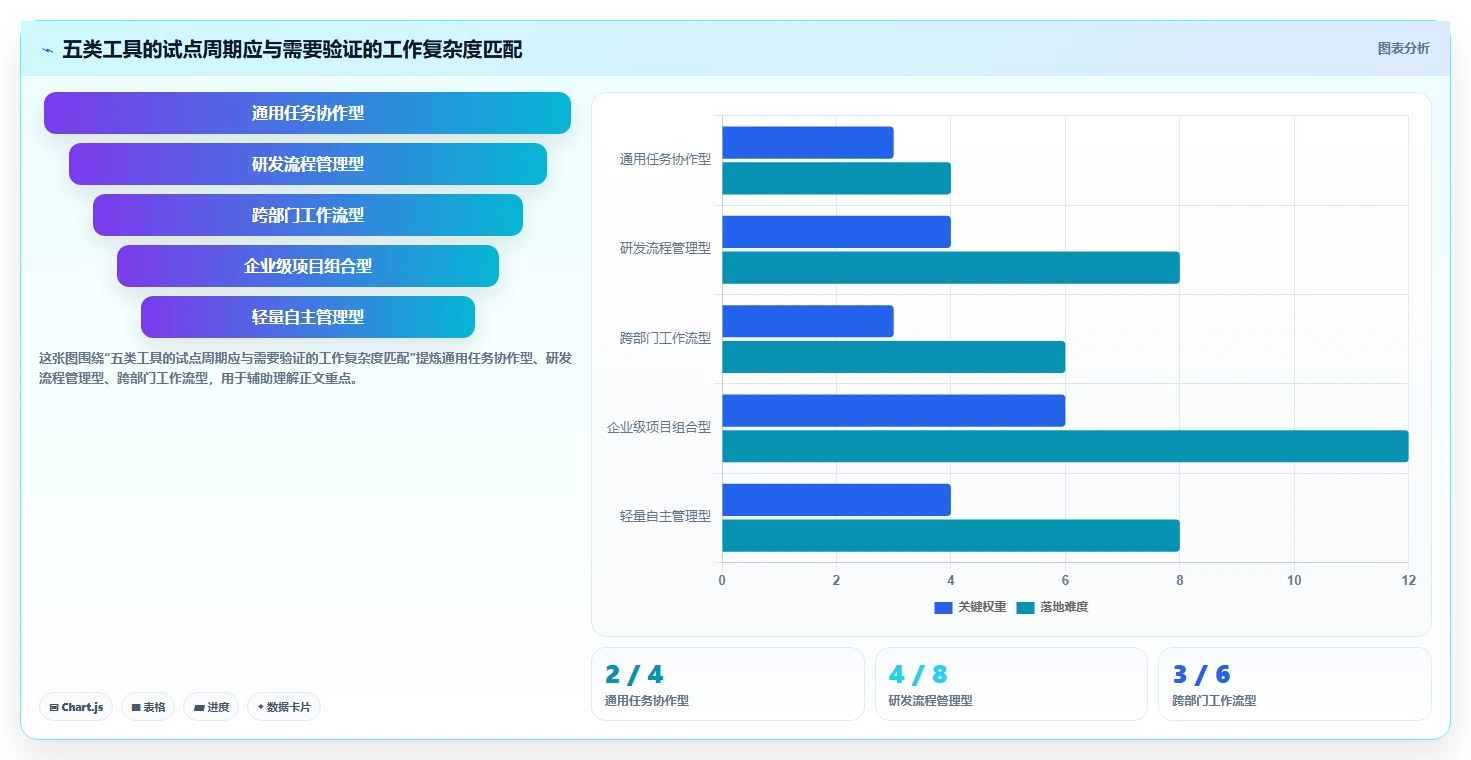Click the 关键权重 bar for 通用任务协作型
Screen dimensions: 1471x760
tap(807, 142)
